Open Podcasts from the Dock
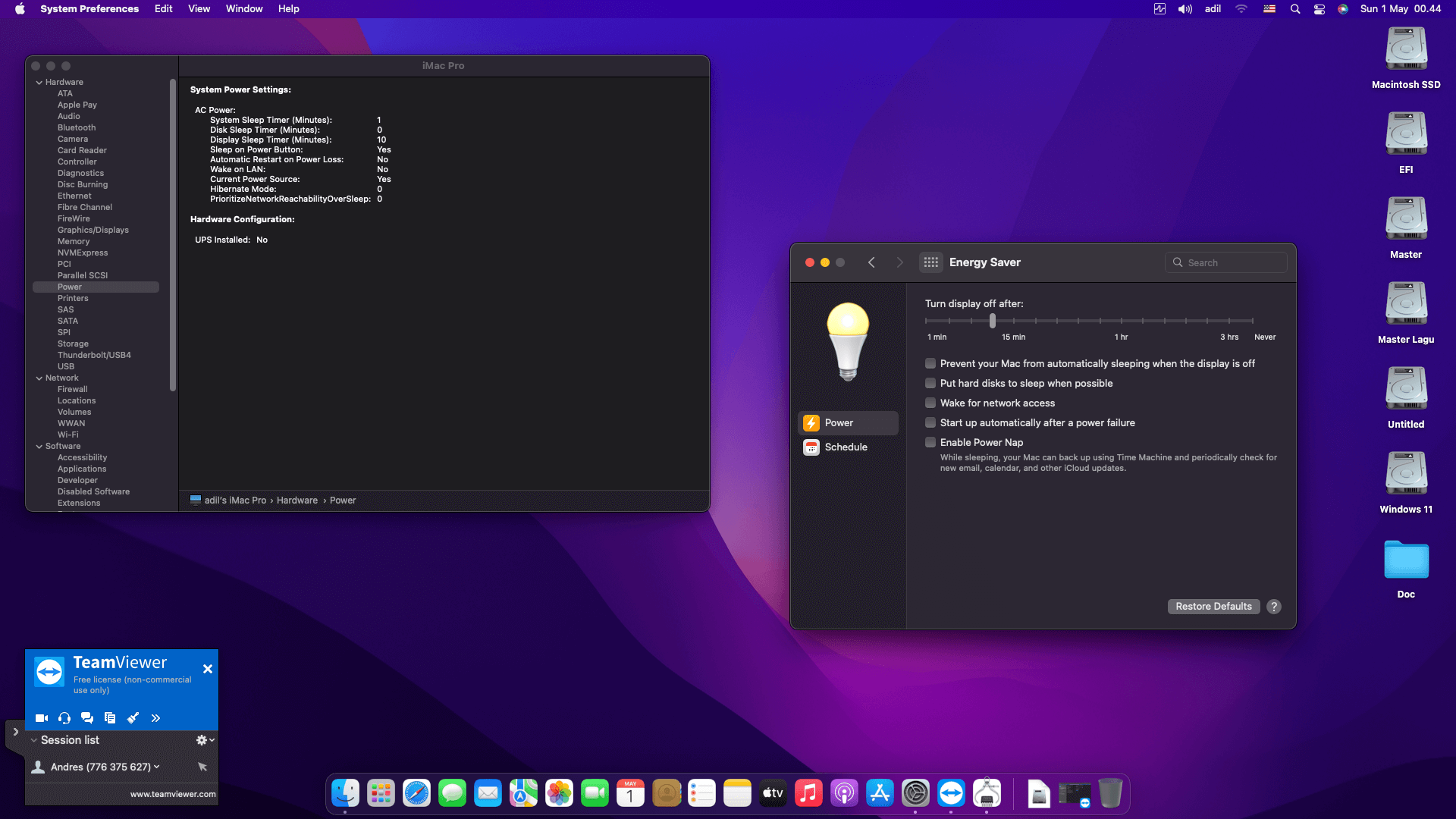The height and width of the screenshot is (819, 1456). 844,793
